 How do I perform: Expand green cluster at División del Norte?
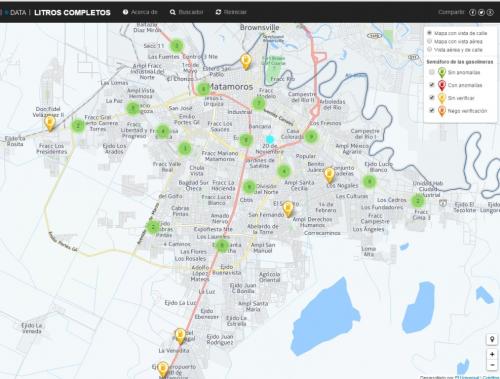249,187
